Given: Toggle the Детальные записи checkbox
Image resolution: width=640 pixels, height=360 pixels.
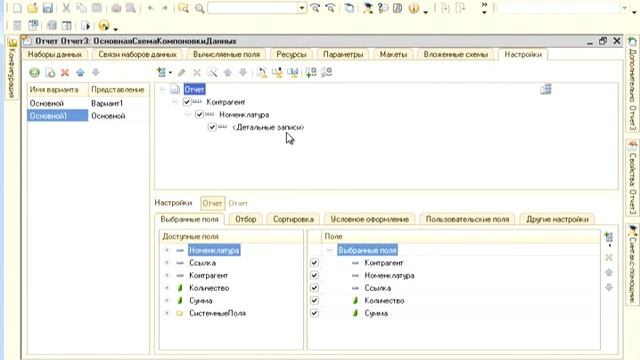Looking at the screenshot, I should pos(212,127).
